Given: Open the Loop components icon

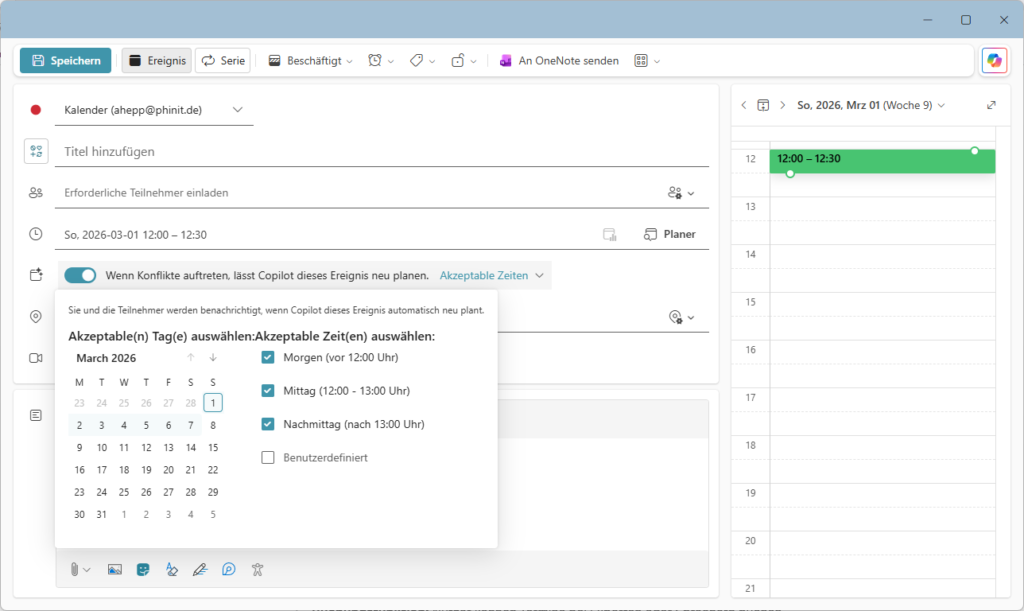Looking at the screenshot, I should 229,570.
